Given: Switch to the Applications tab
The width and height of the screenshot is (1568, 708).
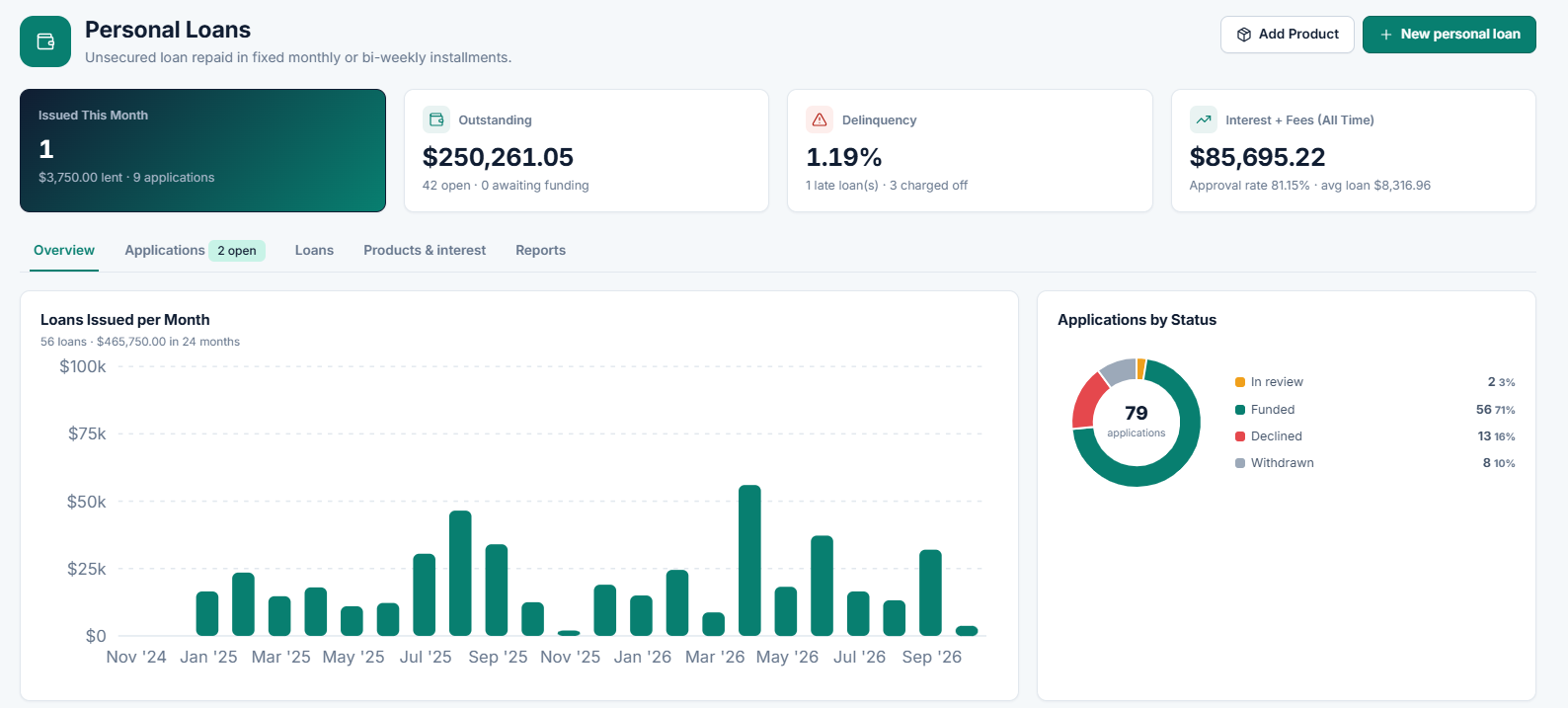Looking at the screenshot, I should [165, 250].
